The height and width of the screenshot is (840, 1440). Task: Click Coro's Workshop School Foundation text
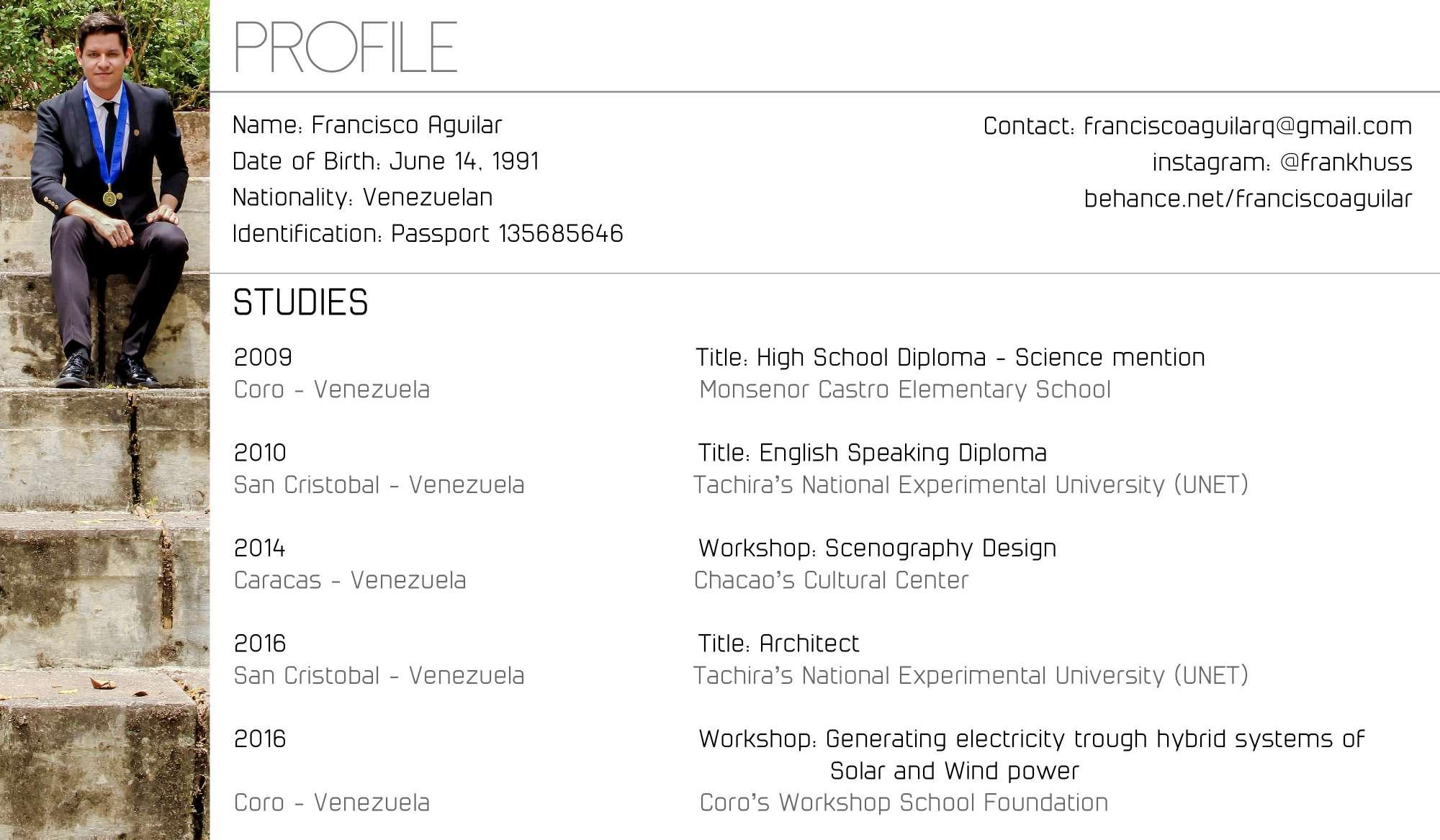point(904,803)
